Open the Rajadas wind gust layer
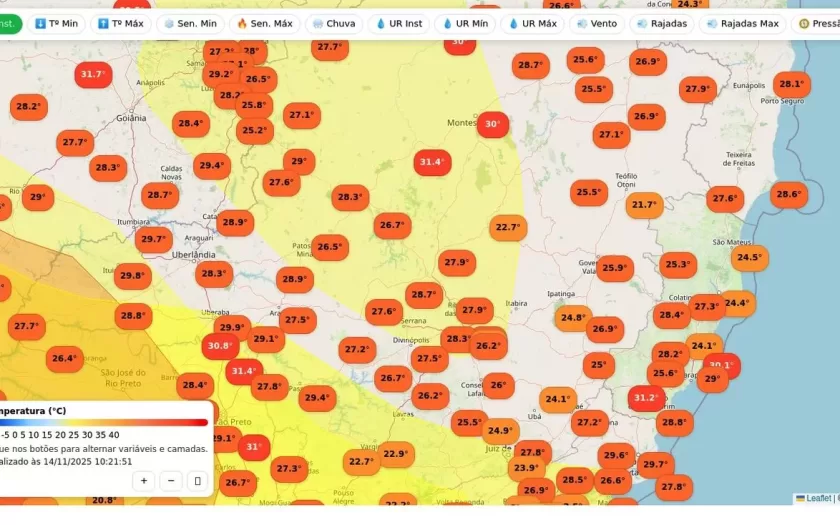Screen dimensions: 840x525 (x=662, y=23)
